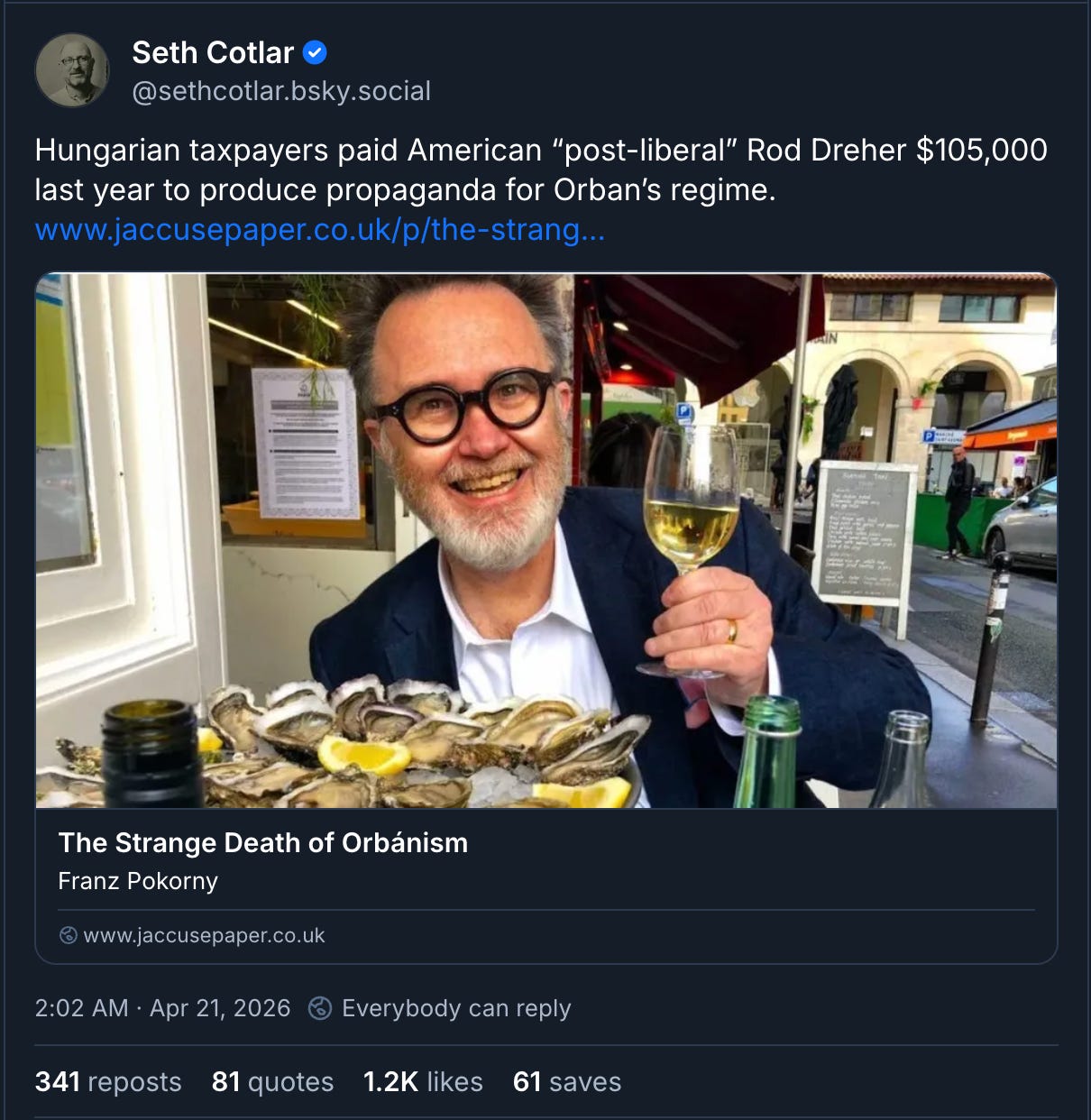Click the blue verified badge next to Seth Cotlar
Viewport: 1091px width, 1120px height.
pyautogui.click(x=315, y=52)
